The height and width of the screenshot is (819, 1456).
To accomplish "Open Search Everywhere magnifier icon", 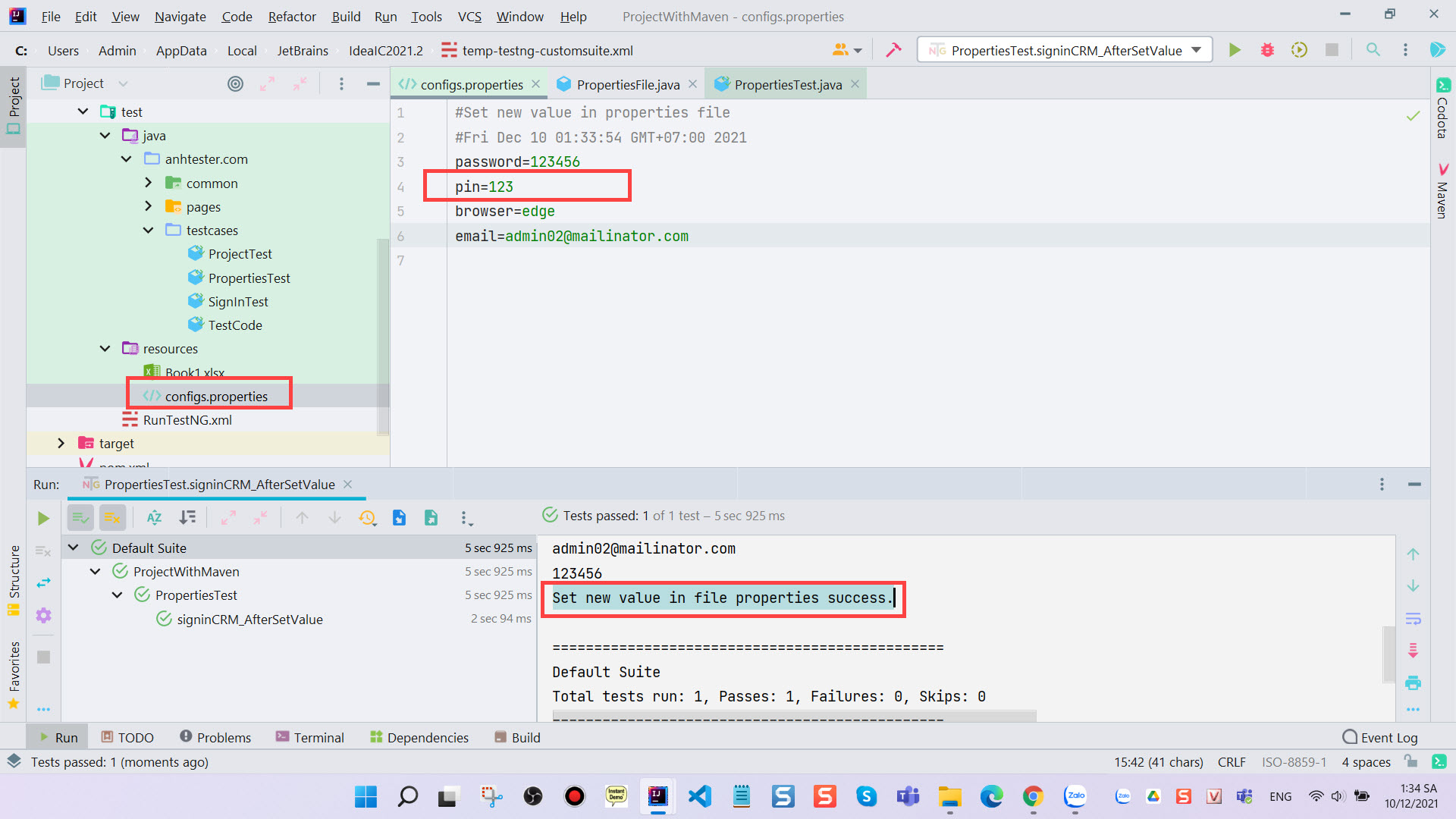I will pyautogui.click(x=1373, y=50).
